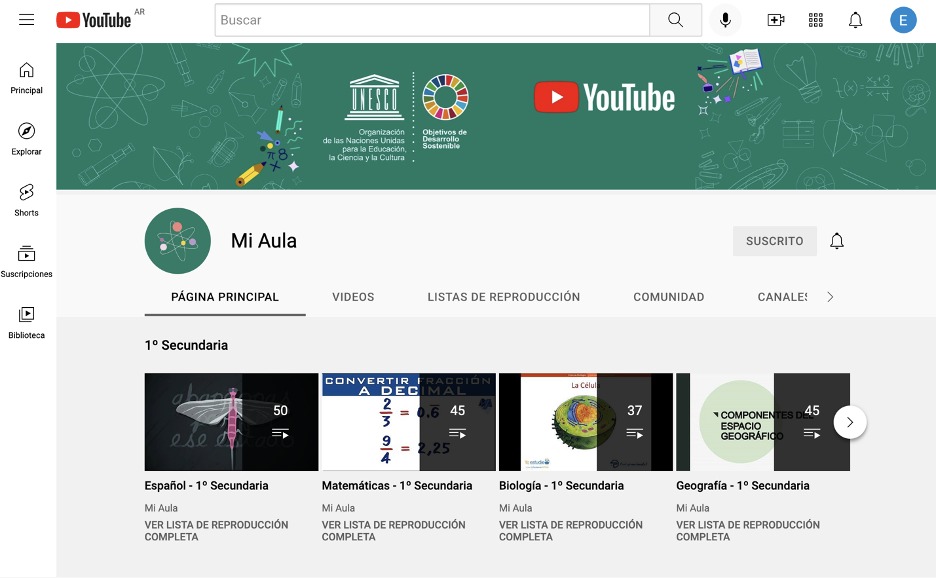The width and height of the screenshot is (936, 578).
Task: Open the account avatar menu
Action: [x=903, y=20]
